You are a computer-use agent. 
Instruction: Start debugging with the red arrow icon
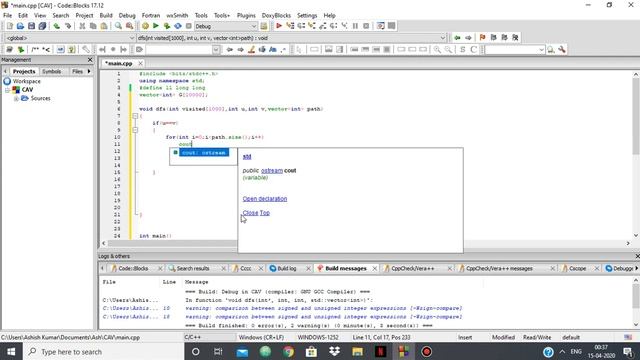coord(279,26)
